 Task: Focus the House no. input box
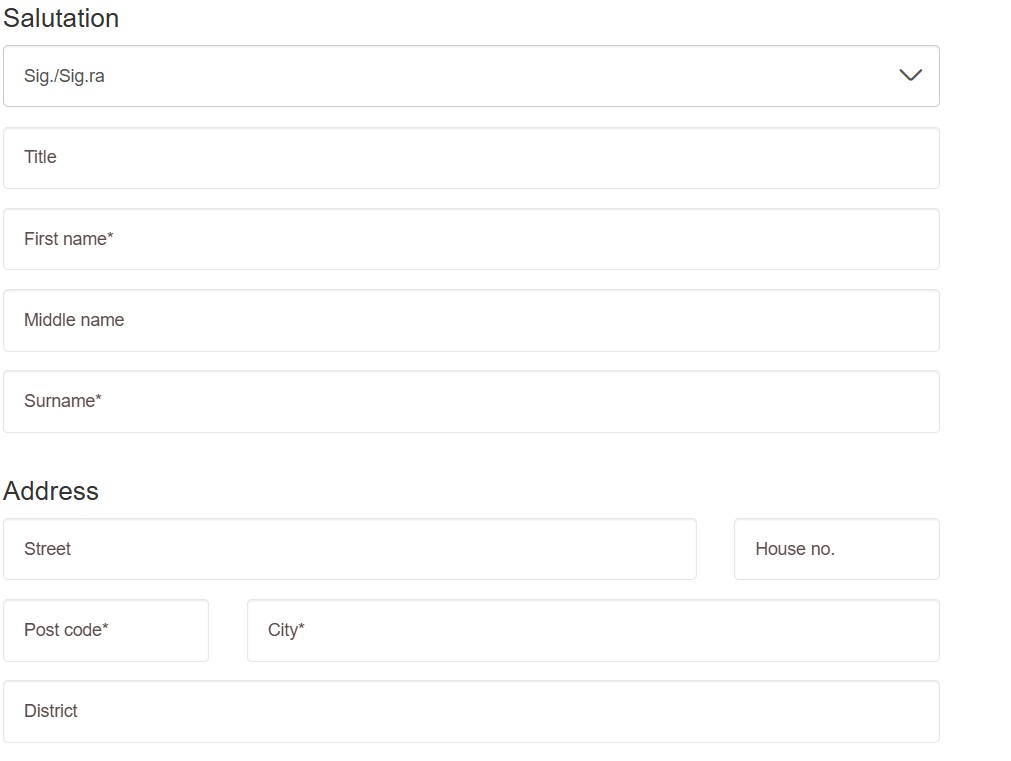coord(836,549)
